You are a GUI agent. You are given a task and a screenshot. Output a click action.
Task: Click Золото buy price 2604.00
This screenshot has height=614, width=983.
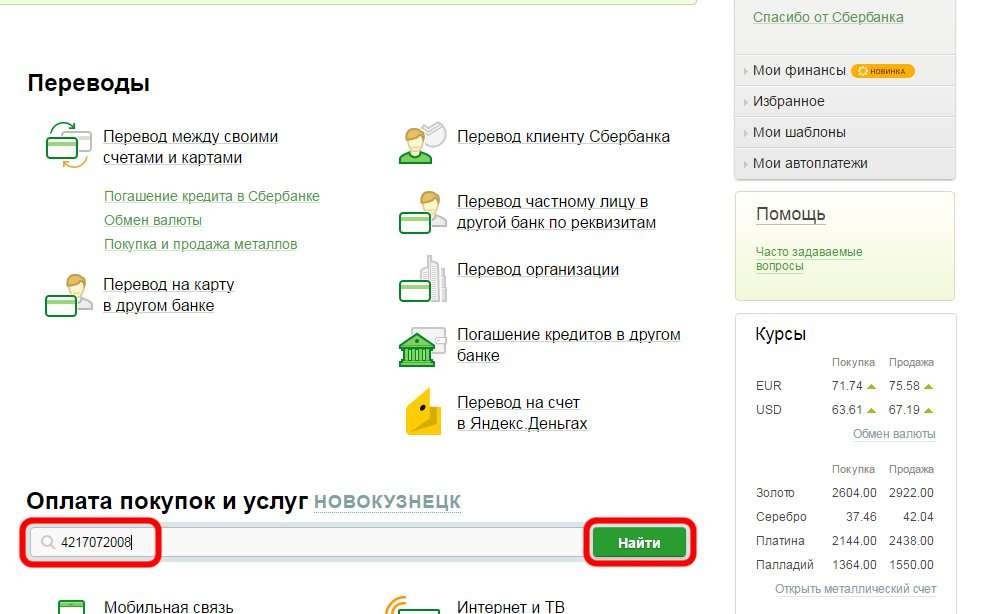tap(854, 493)
